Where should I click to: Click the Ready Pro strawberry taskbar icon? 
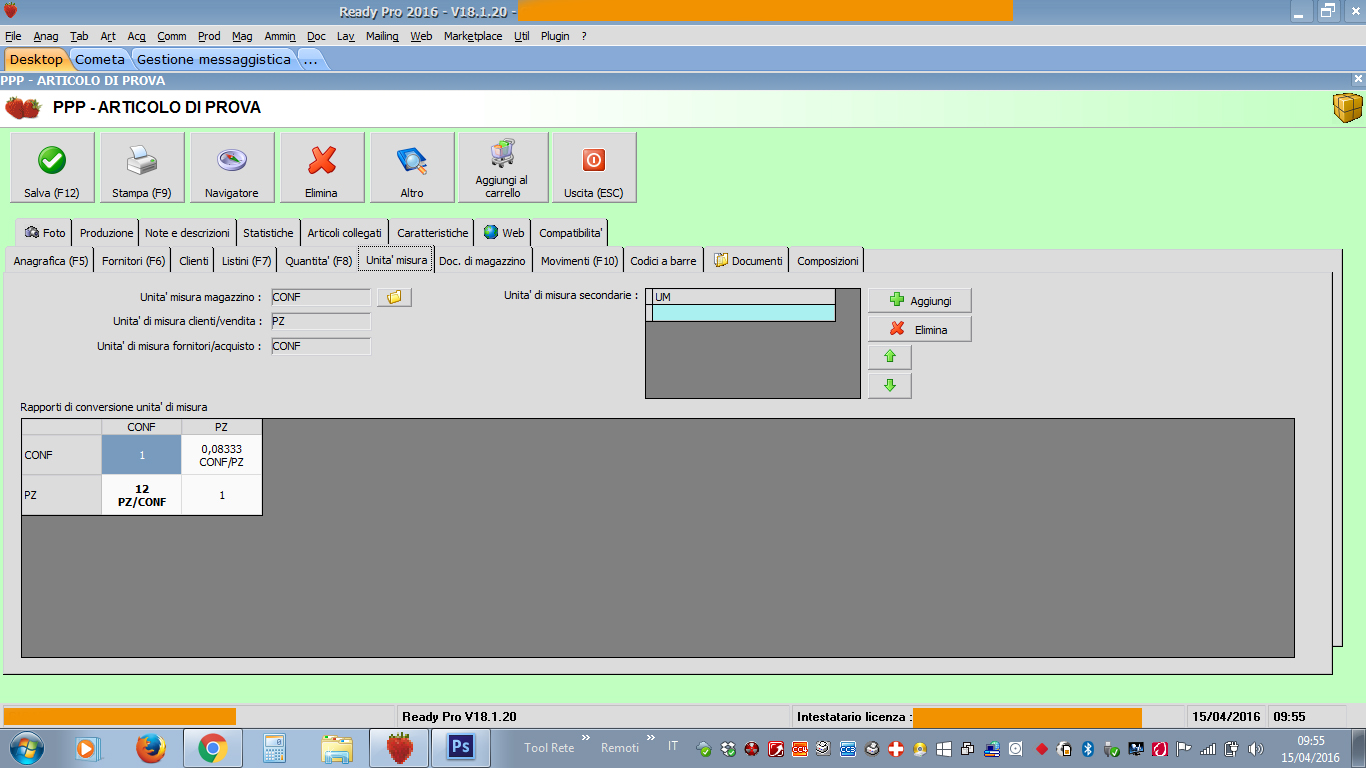click(x=399, y=747)
